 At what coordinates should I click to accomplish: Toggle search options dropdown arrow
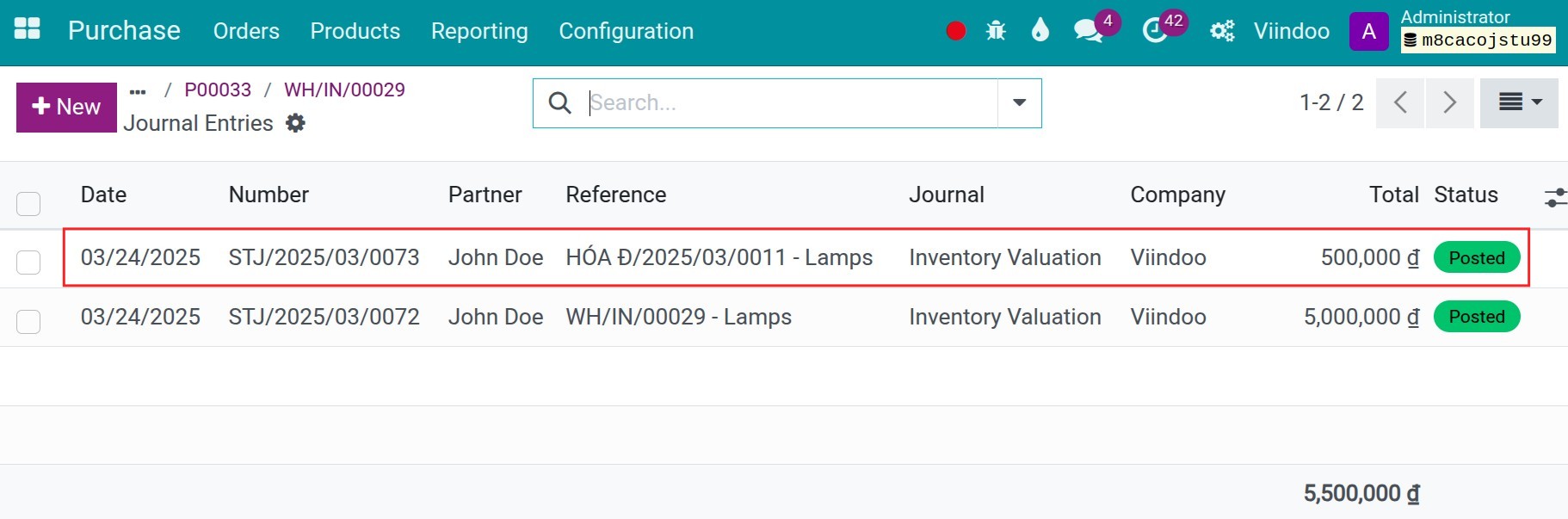tap(1020, 103)
